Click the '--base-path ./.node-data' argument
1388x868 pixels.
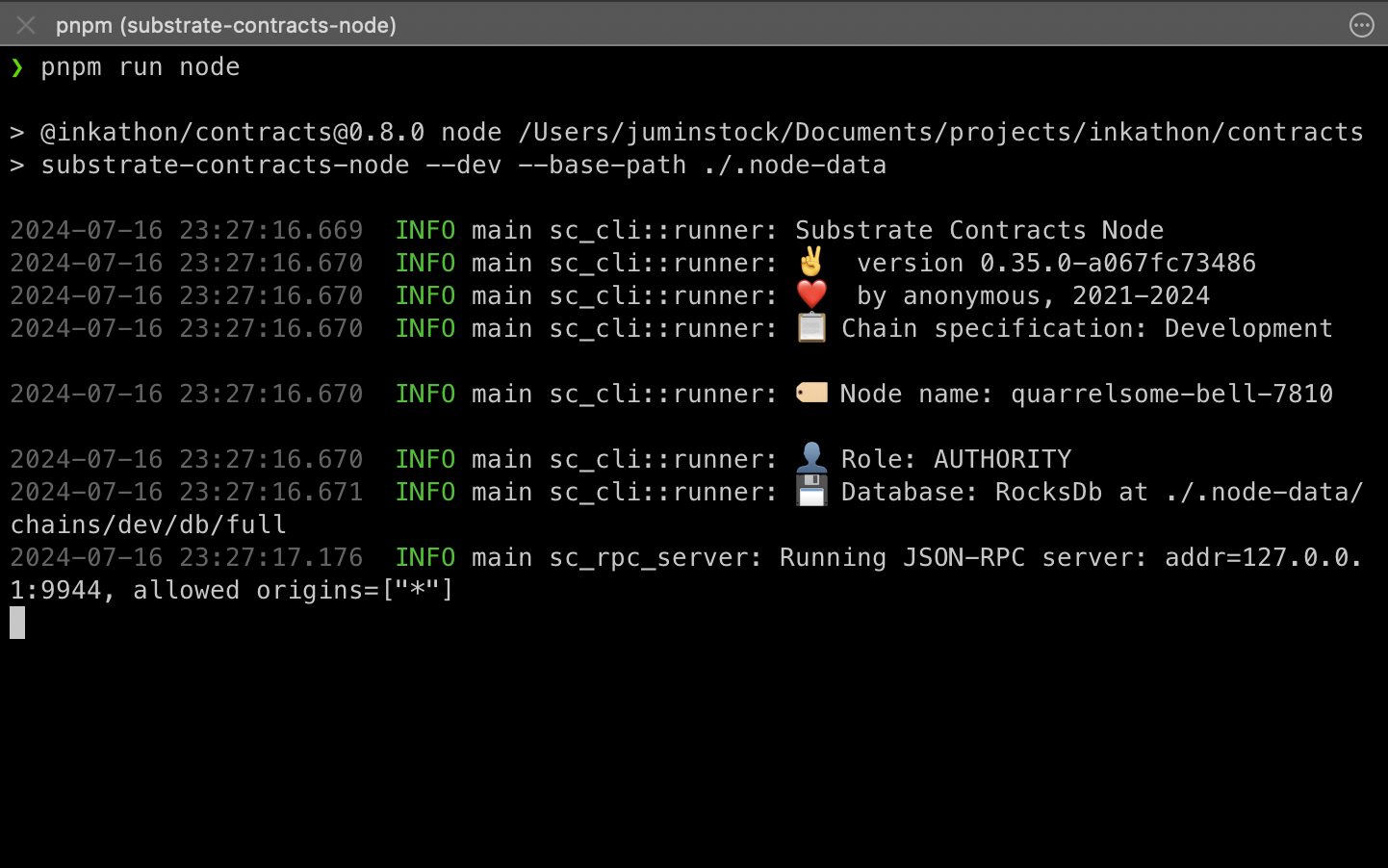(703, 165)
